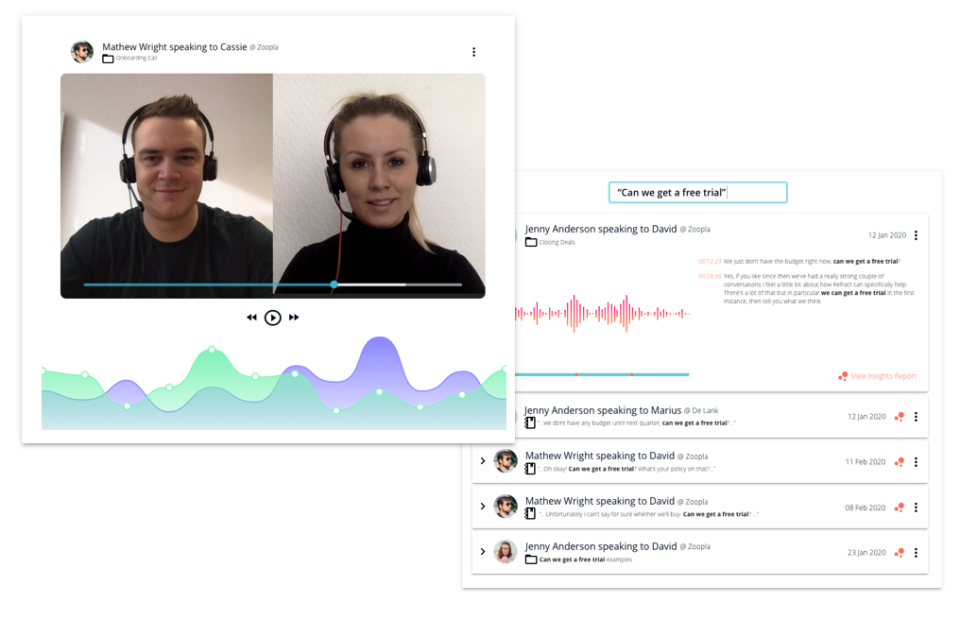Click the Onboarding Call folder icon

point(108,59)
